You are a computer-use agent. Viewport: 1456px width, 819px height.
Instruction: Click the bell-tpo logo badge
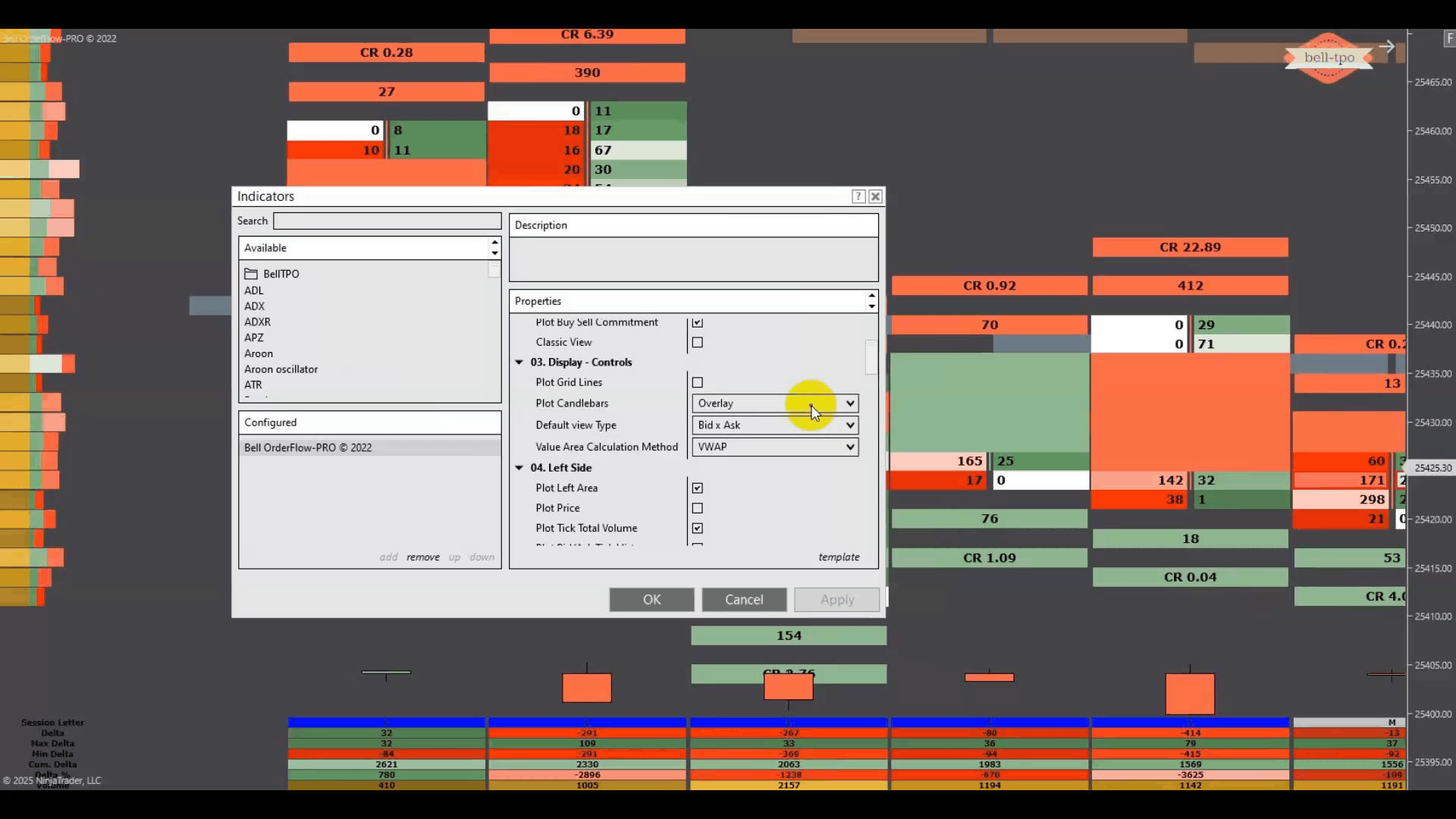(x=1329, y=58)
